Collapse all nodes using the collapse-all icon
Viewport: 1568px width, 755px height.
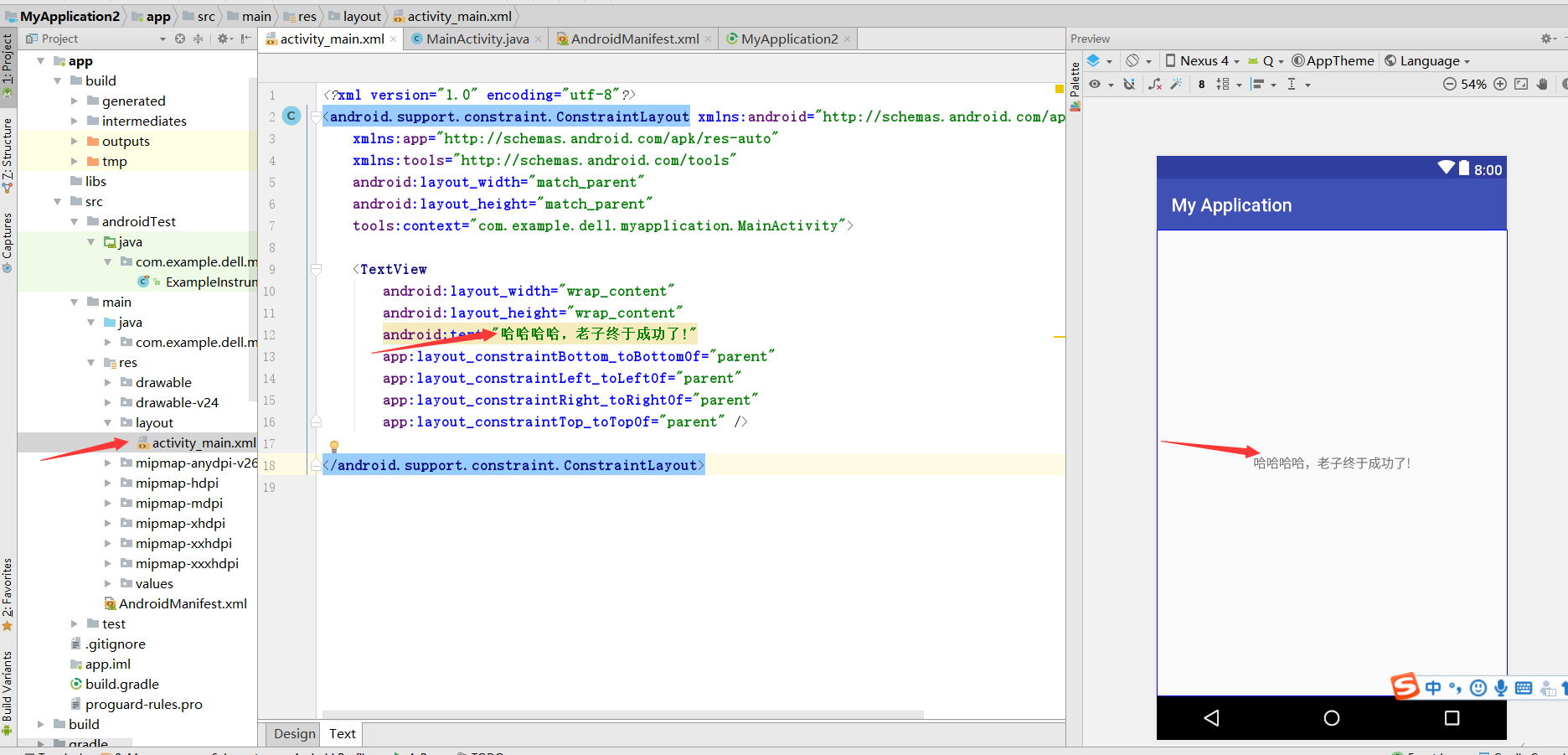tap(199, 39)
